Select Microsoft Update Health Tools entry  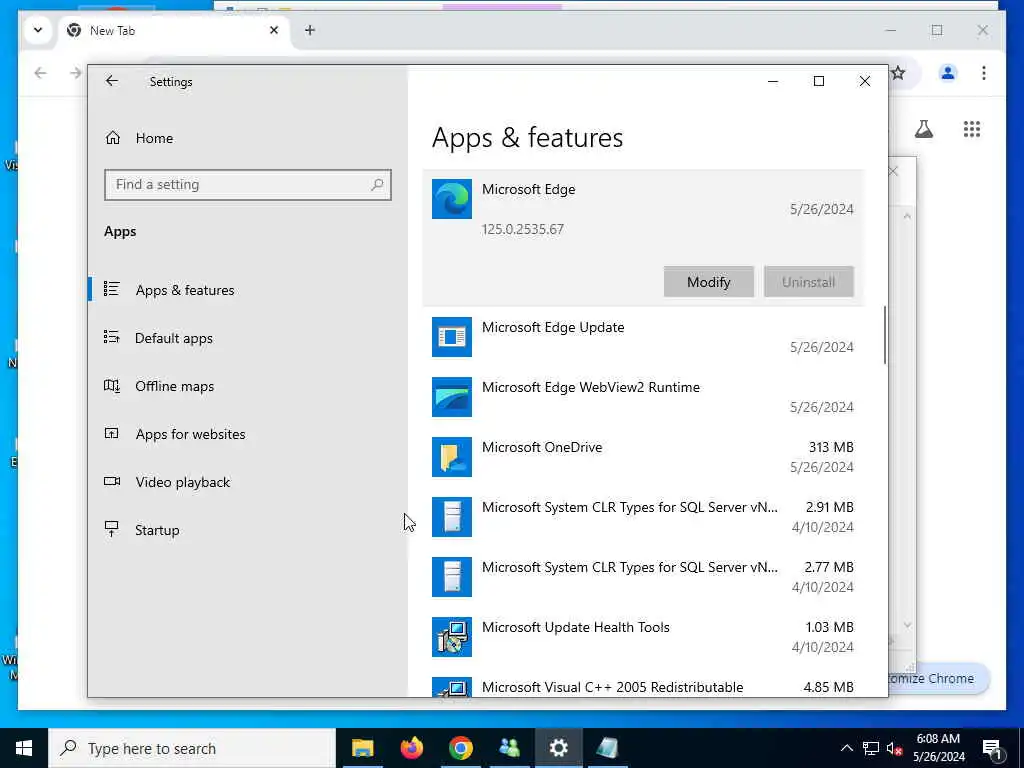click(x=643, y=637)
